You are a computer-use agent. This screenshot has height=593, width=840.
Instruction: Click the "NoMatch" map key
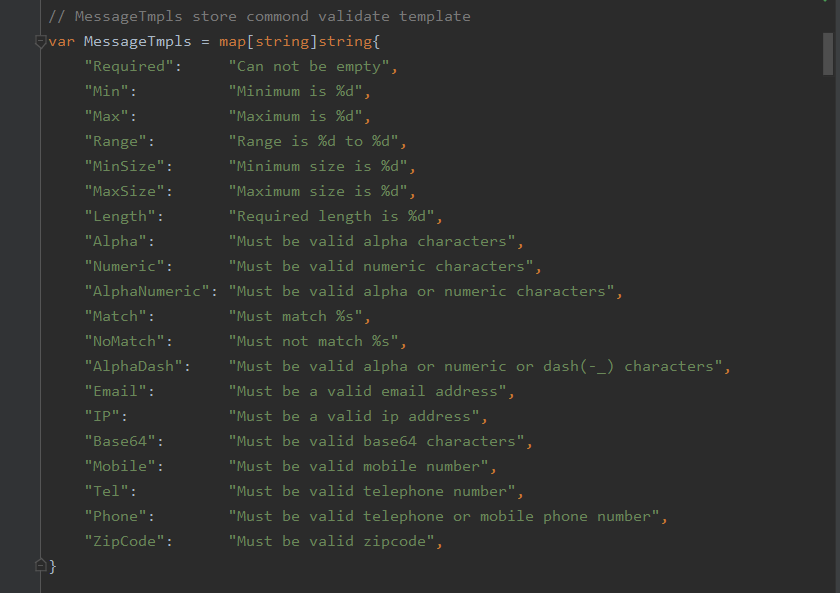tap(124, 341)
